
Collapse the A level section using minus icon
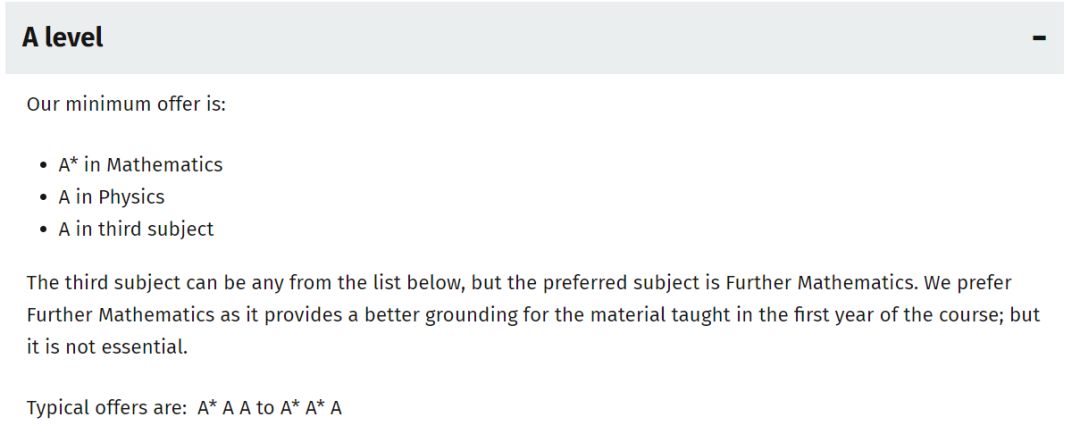(x=1039, y=38)
